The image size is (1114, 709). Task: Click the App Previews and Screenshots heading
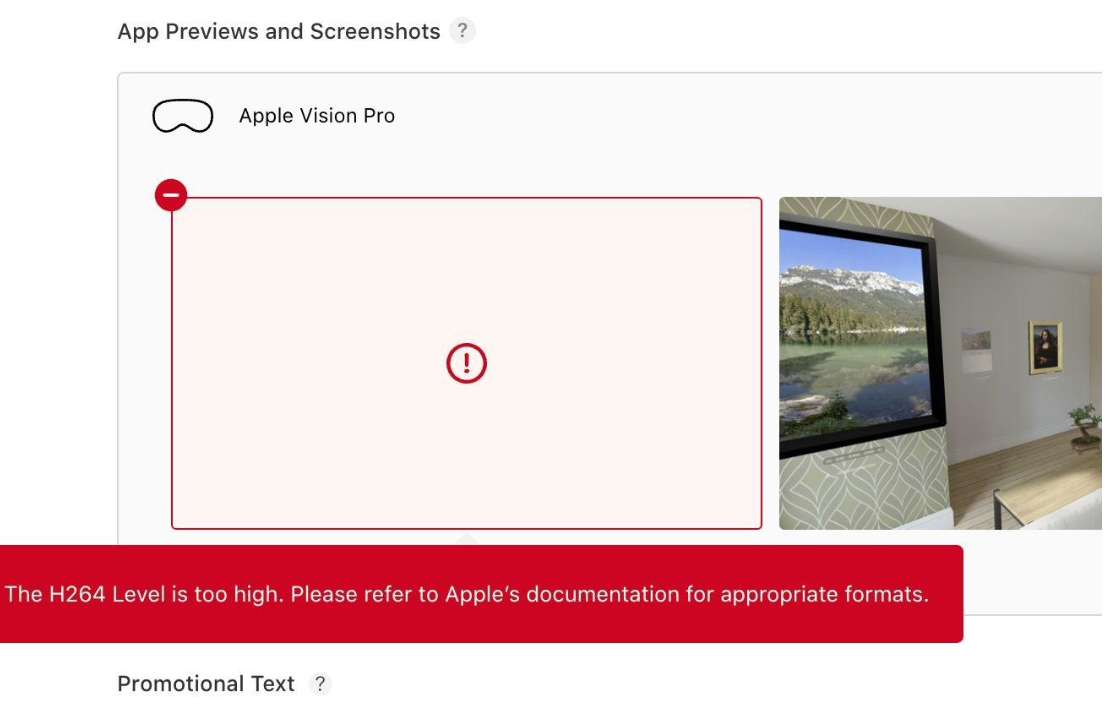(278, 31)
